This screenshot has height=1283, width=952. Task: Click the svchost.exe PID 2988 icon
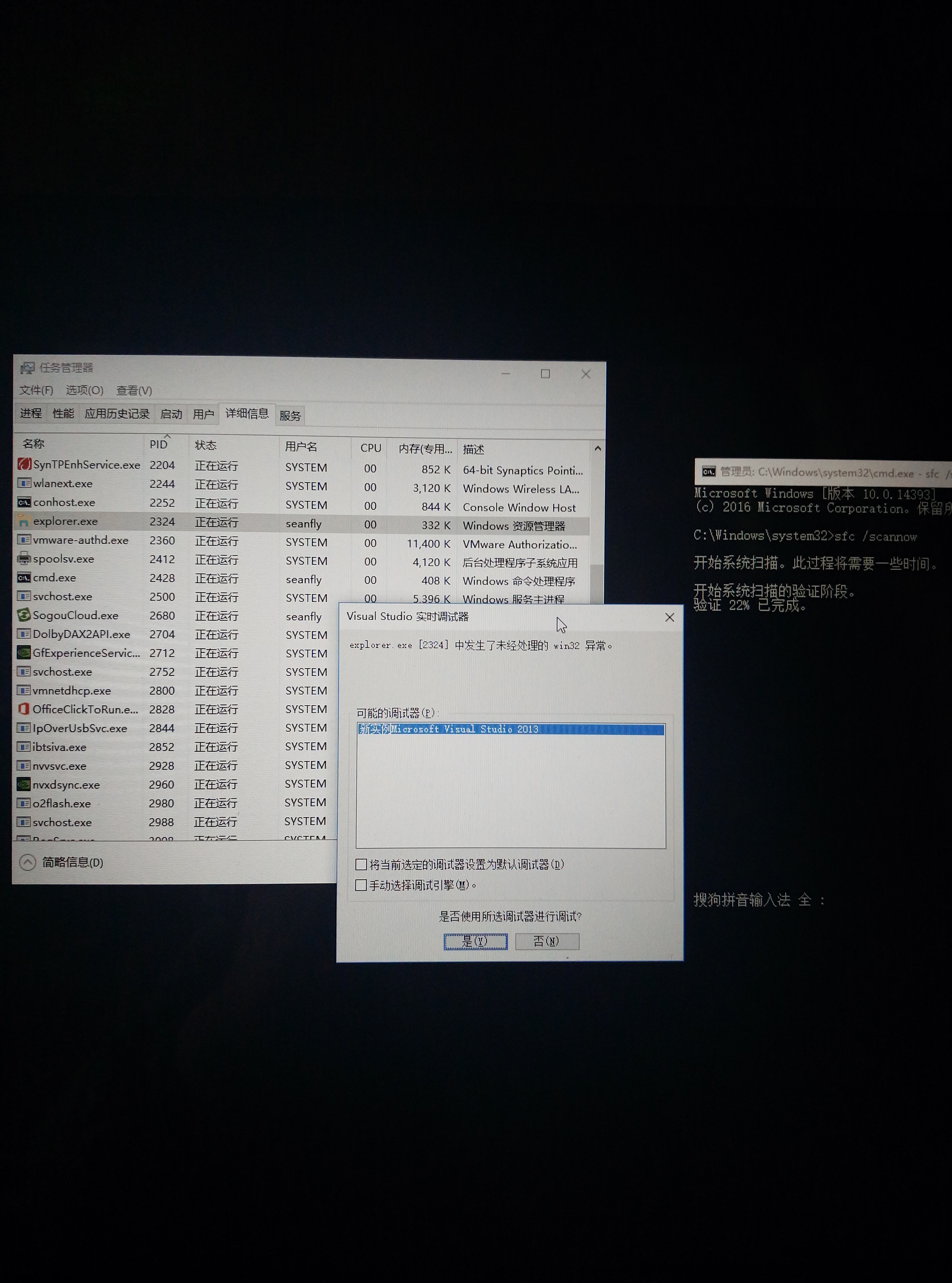pos(24,822)
